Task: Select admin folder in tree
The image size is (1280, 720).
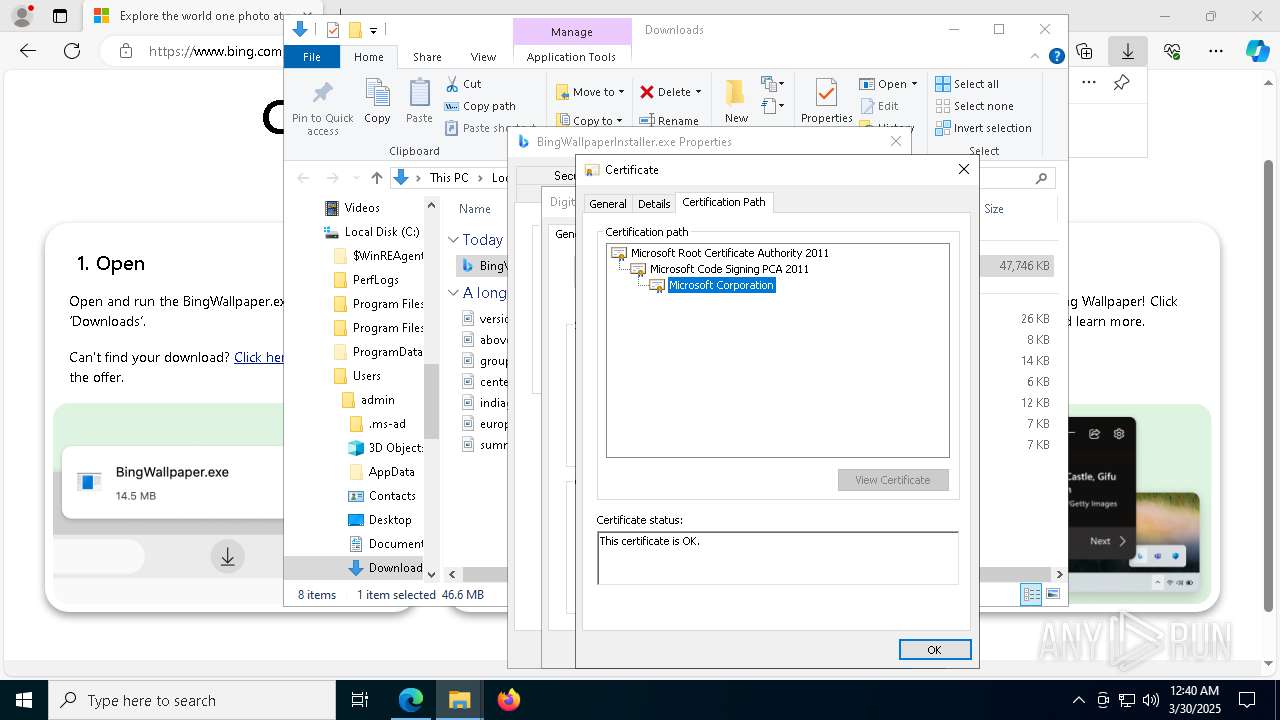Action: click(368, 400)
